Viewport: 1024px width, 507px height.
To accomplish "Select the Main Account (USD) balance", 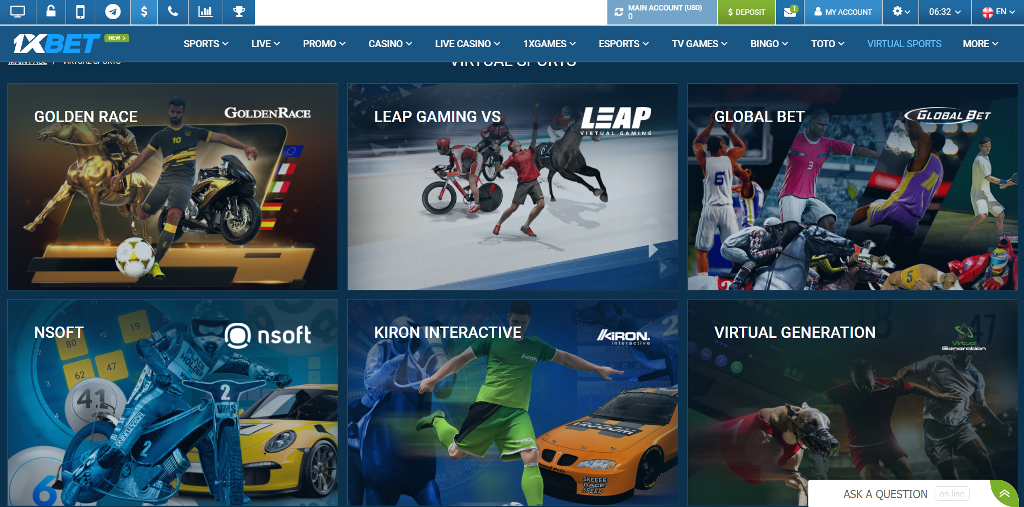I will (x=662, y=12).
